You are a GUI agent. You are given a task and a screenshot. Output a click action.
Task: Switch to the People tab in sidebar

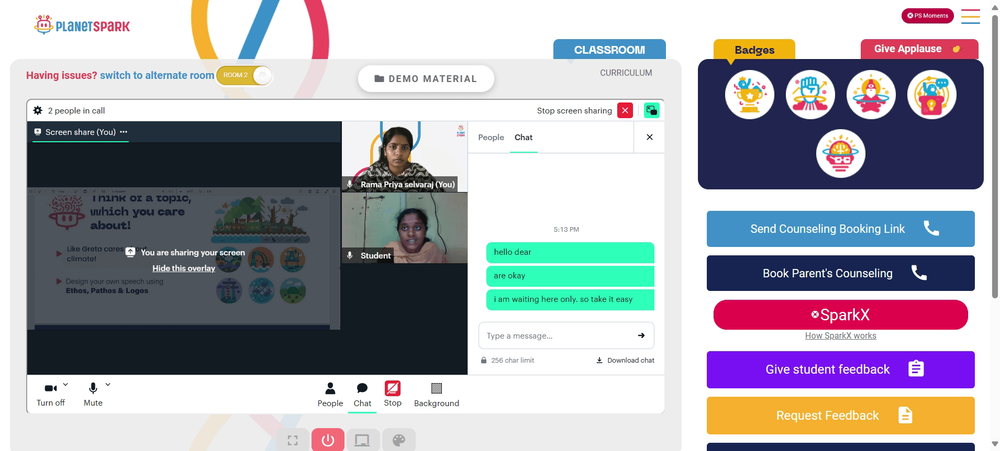click(491, 137)
